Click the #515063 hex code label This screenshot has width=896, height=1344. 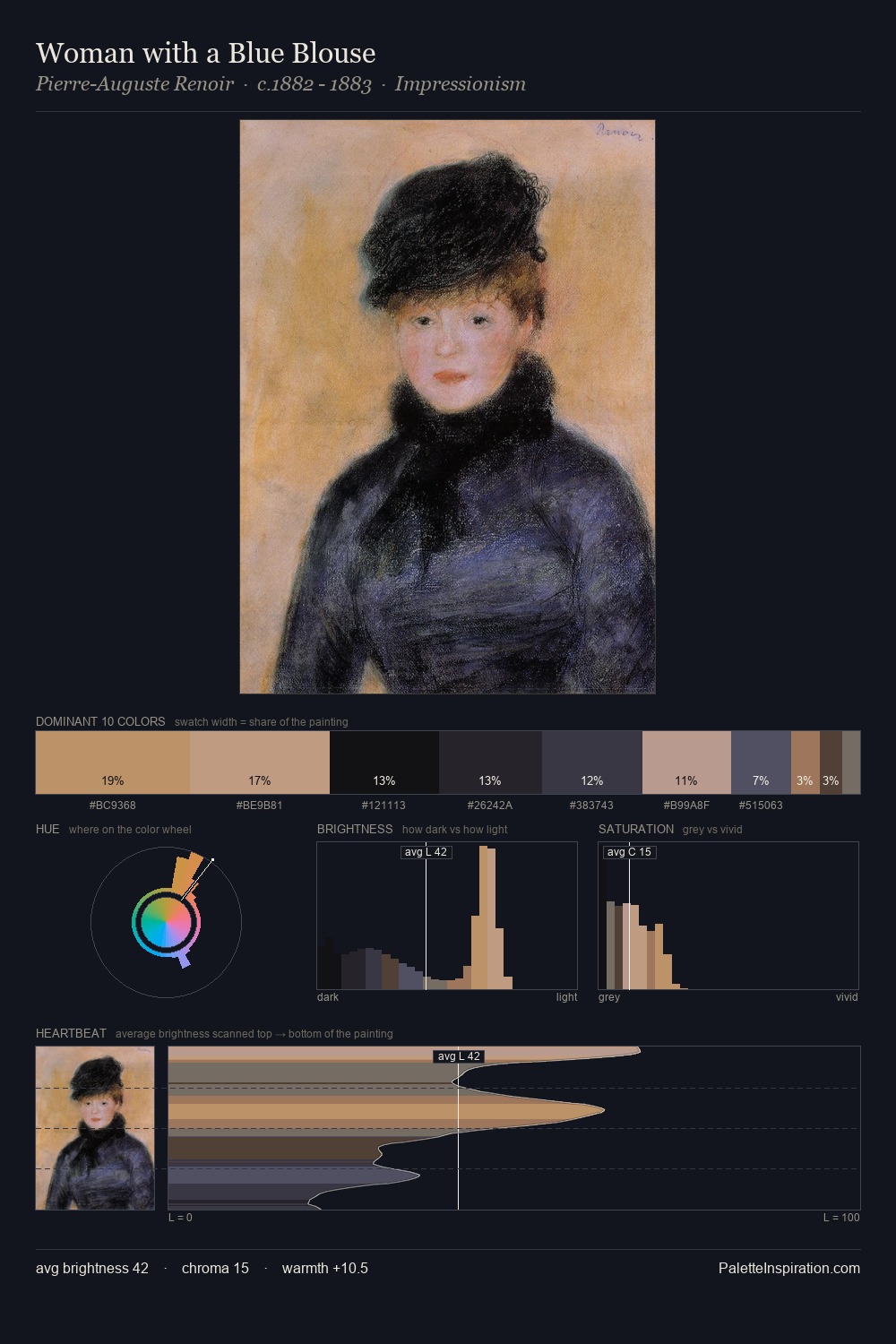coord(761,806)
